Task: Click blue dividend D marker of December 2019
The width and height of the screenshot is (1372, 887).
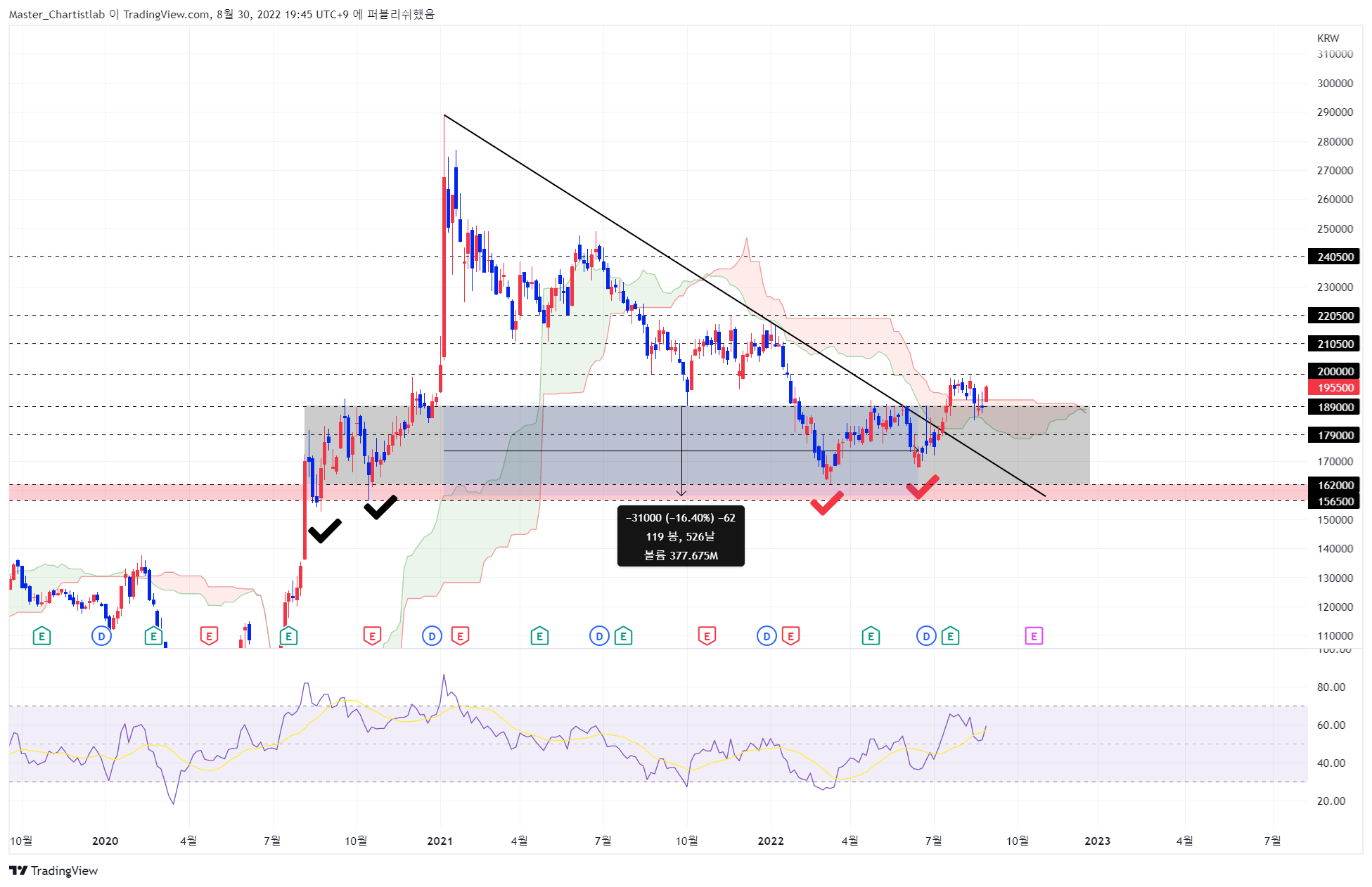Action: click(102, 637)
